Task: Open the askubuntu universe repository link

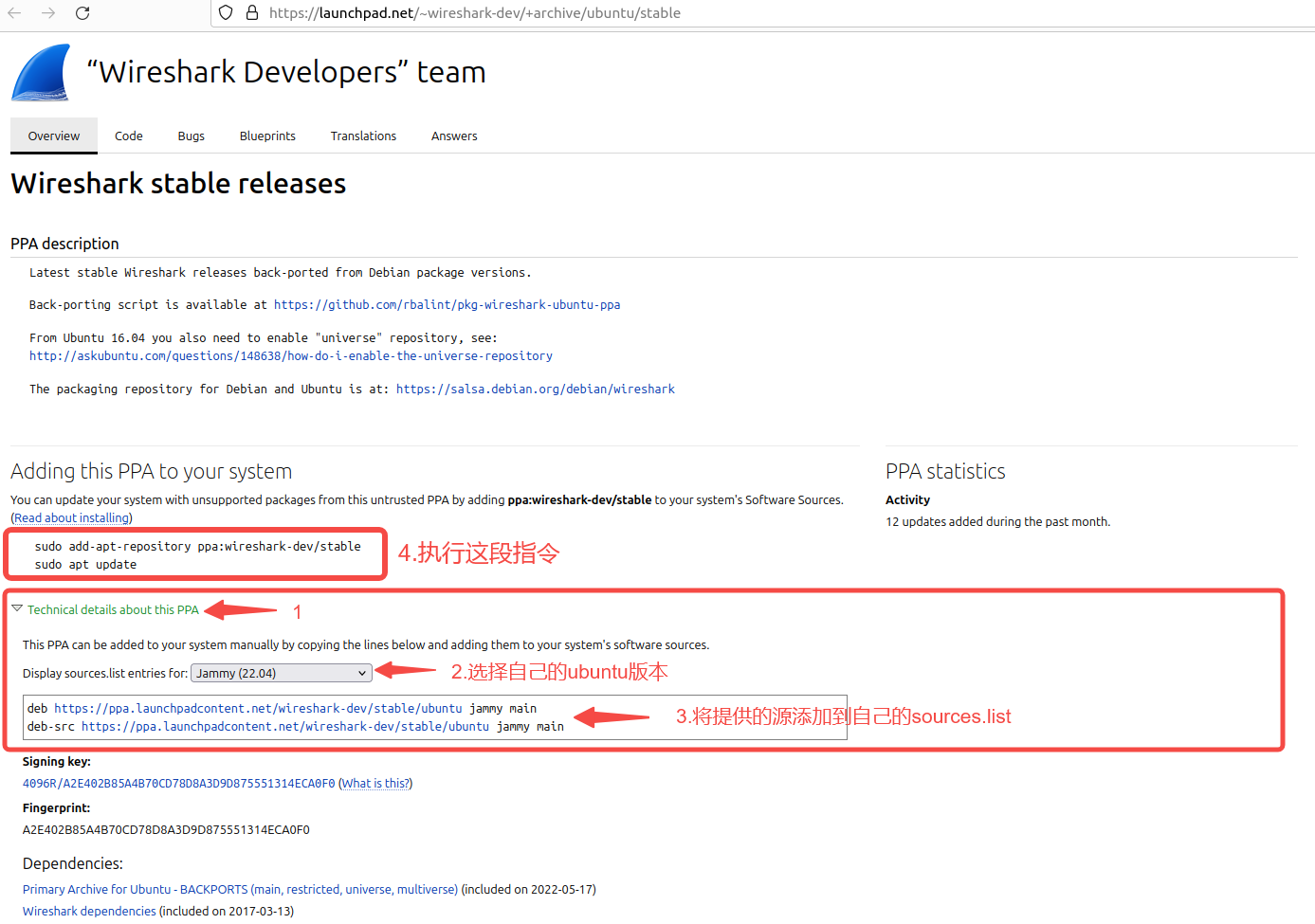Action: 291,356
